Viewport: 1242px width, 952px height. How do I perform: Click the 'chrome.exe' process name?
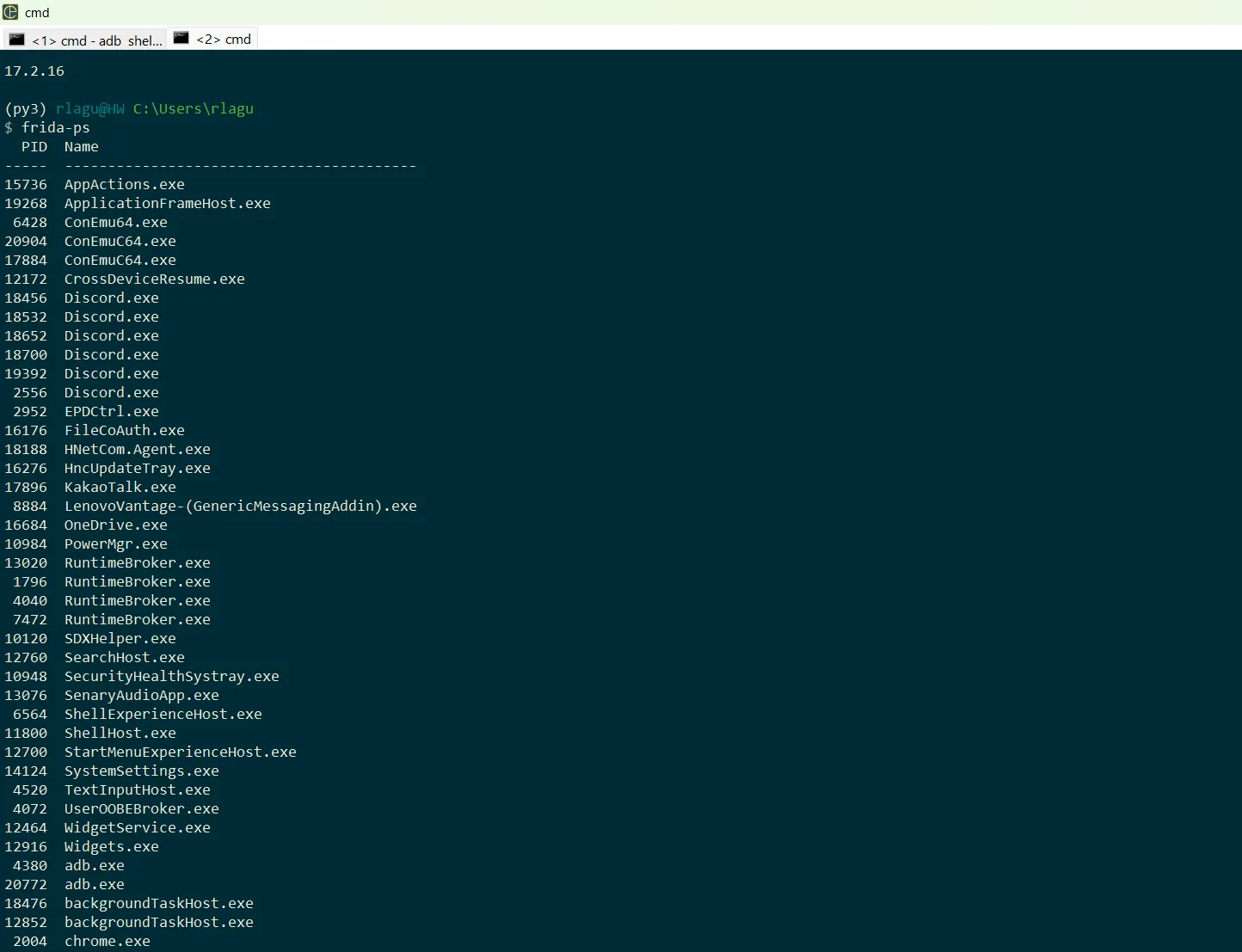[x=108, y=941]
